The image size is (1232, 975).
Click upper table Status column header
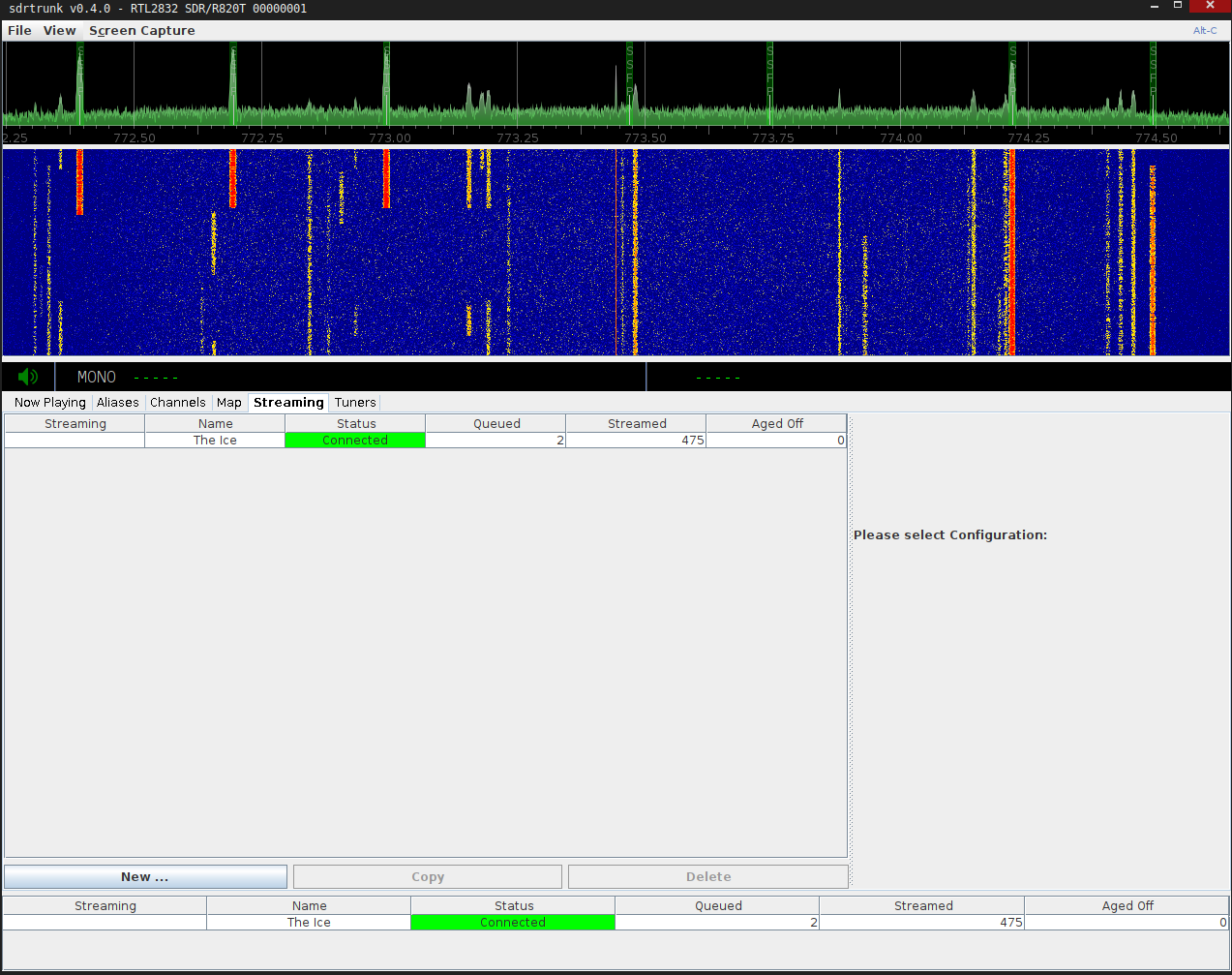355,424
